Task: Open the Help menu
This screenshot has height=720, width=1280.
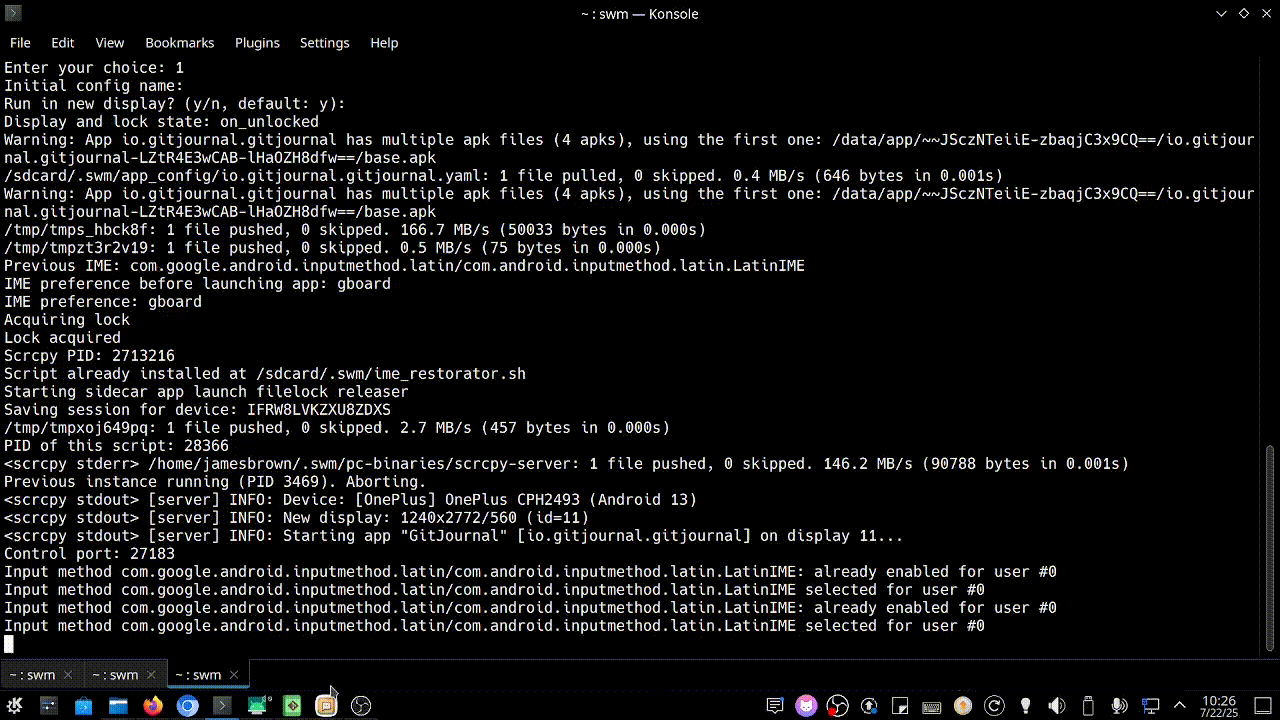Action: click(384, 43)
